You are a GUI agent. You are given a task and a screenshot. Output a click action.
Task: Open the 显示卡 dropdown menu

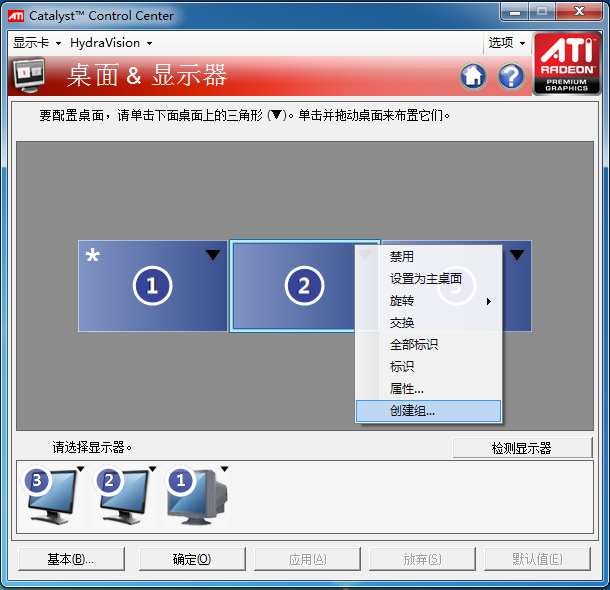[x=37, y=43]
